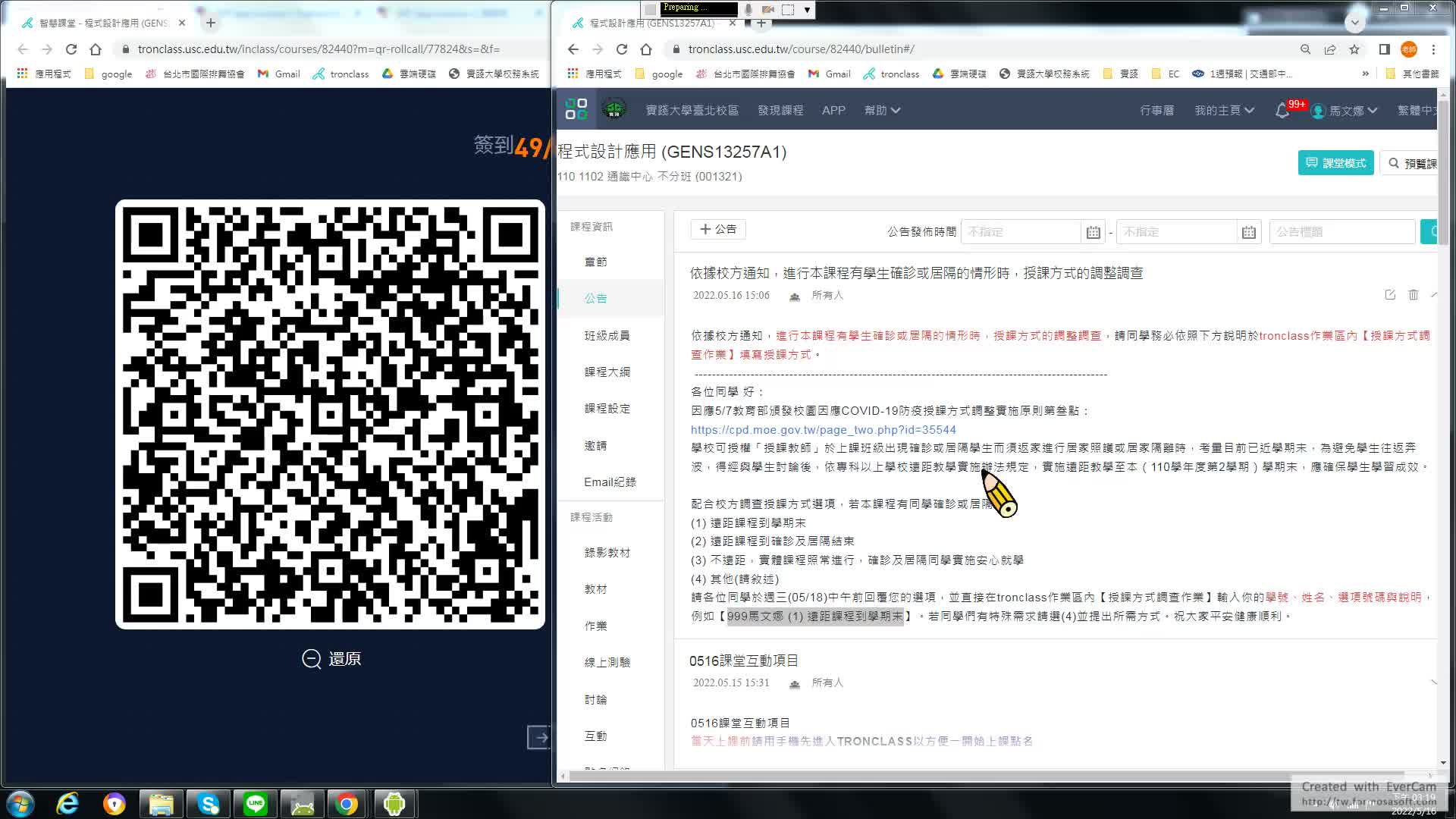Edit the announcement with pencil icon

(1390, 295)
